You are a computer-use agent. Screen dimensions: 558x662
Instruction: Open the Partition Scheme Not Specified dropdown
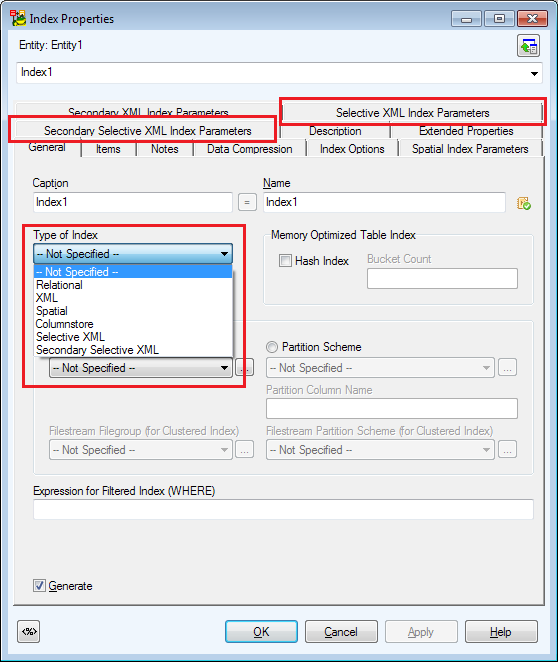click(x=380, y=368)
